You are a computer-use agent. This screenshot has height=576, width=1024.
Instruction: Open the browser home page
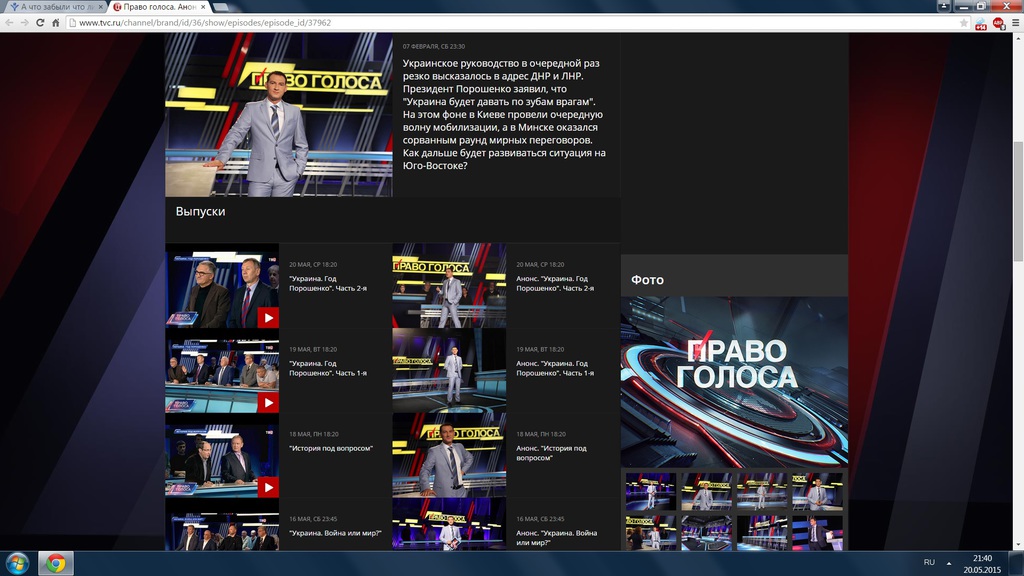coord(56,23)
